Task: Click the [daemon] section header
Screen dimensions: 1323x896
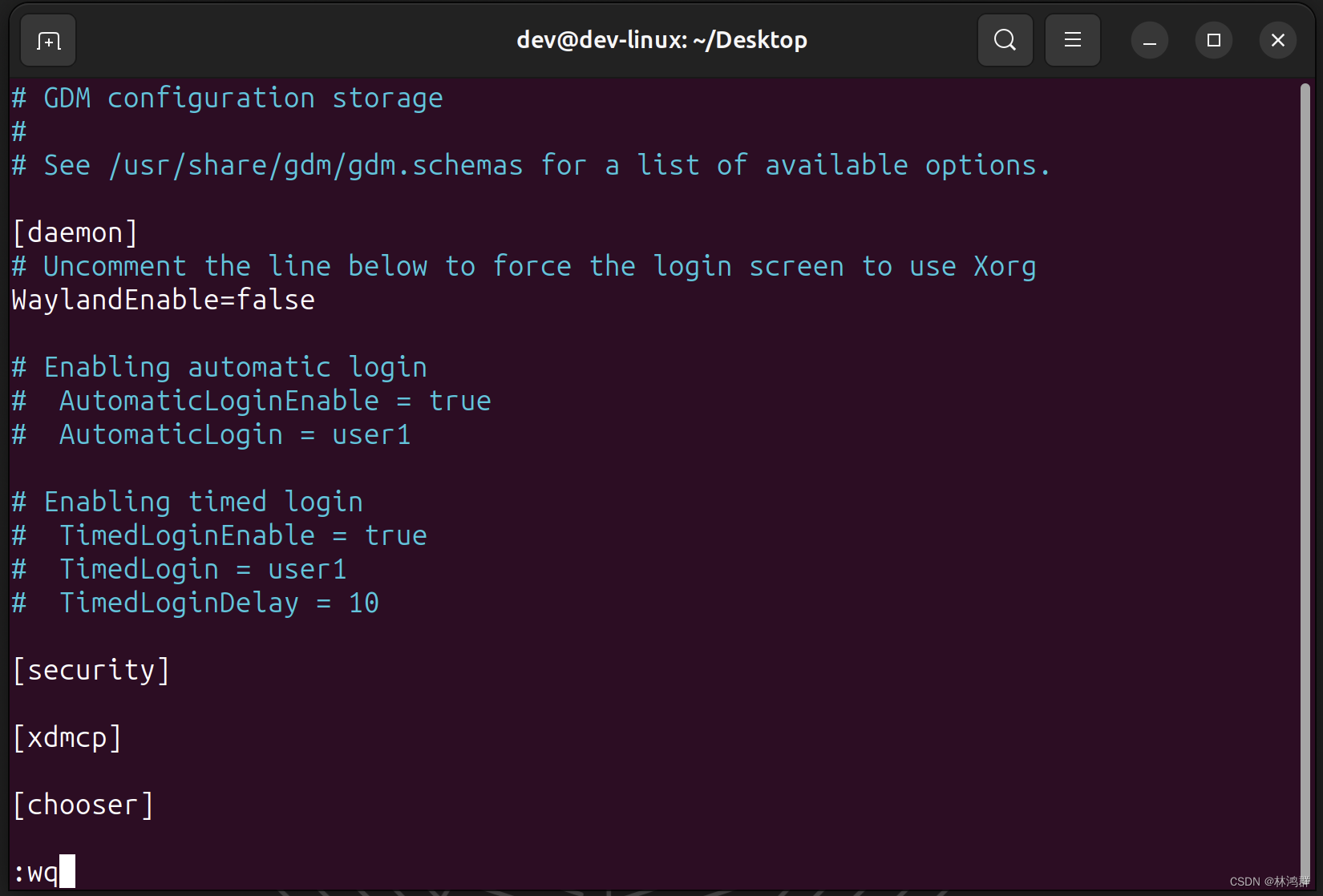Action: tap(75, 232)
